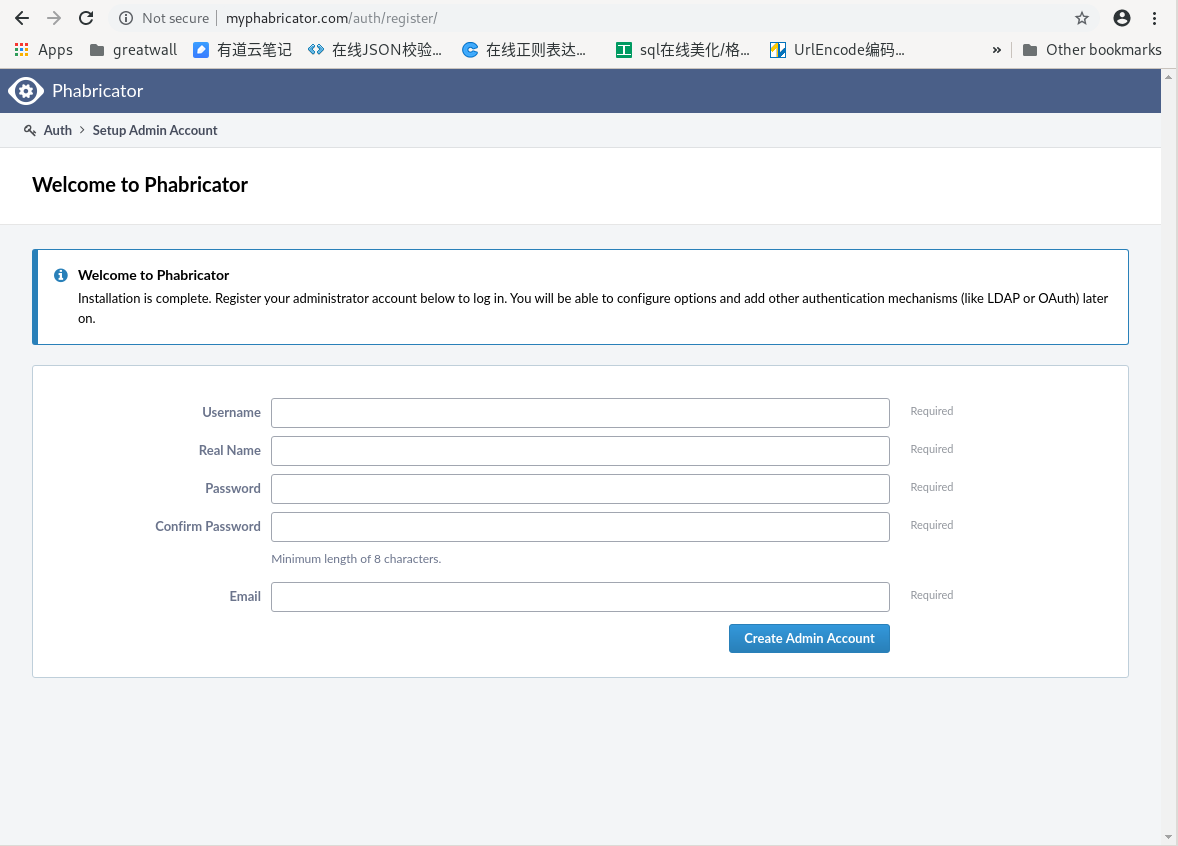
Task: Open the Chrome three-dot menu
Action: click(1156, 17)
